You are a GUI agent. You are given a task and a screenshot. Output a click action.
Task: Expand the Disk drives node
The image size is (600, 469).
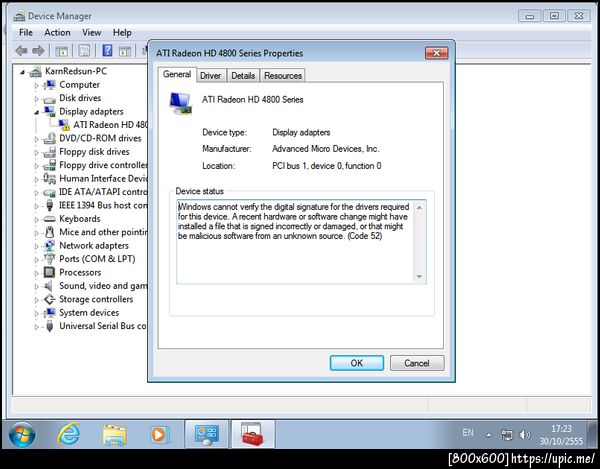(37, 99)
